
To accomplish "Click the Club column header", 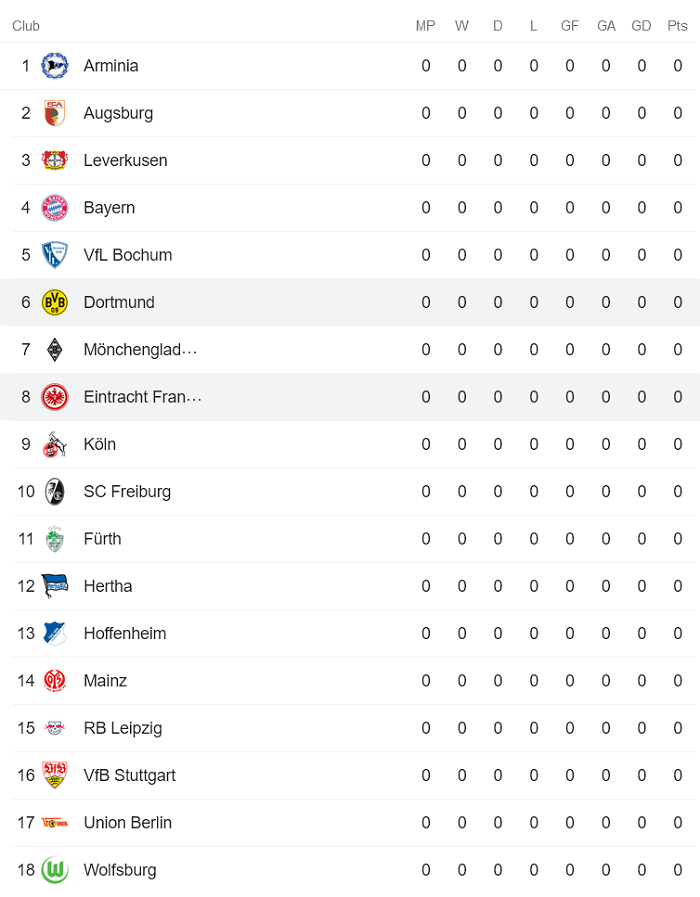I will click(26, 26).
